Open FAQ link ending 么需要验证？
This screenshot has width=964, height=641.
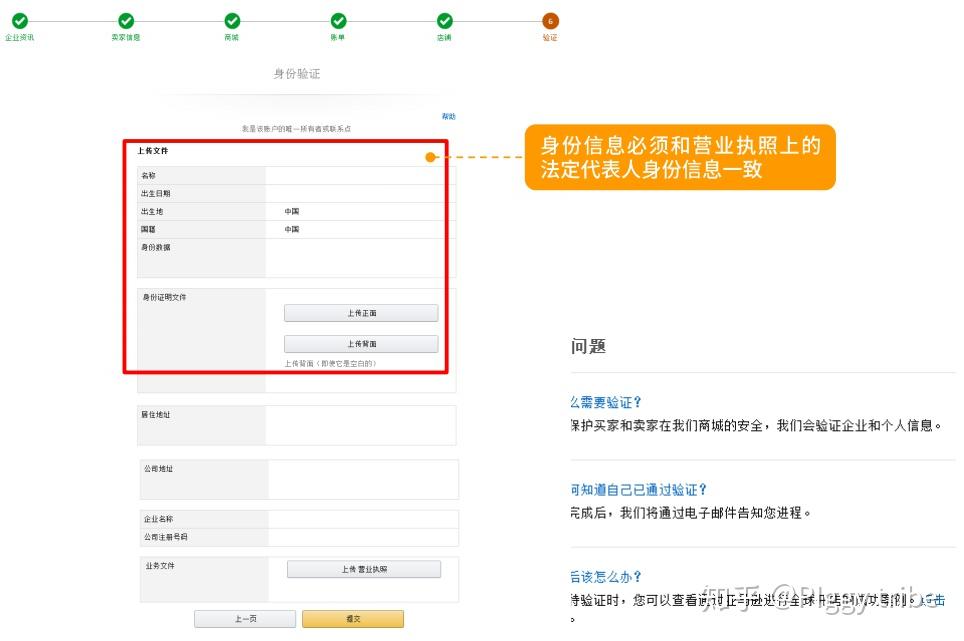606,402
